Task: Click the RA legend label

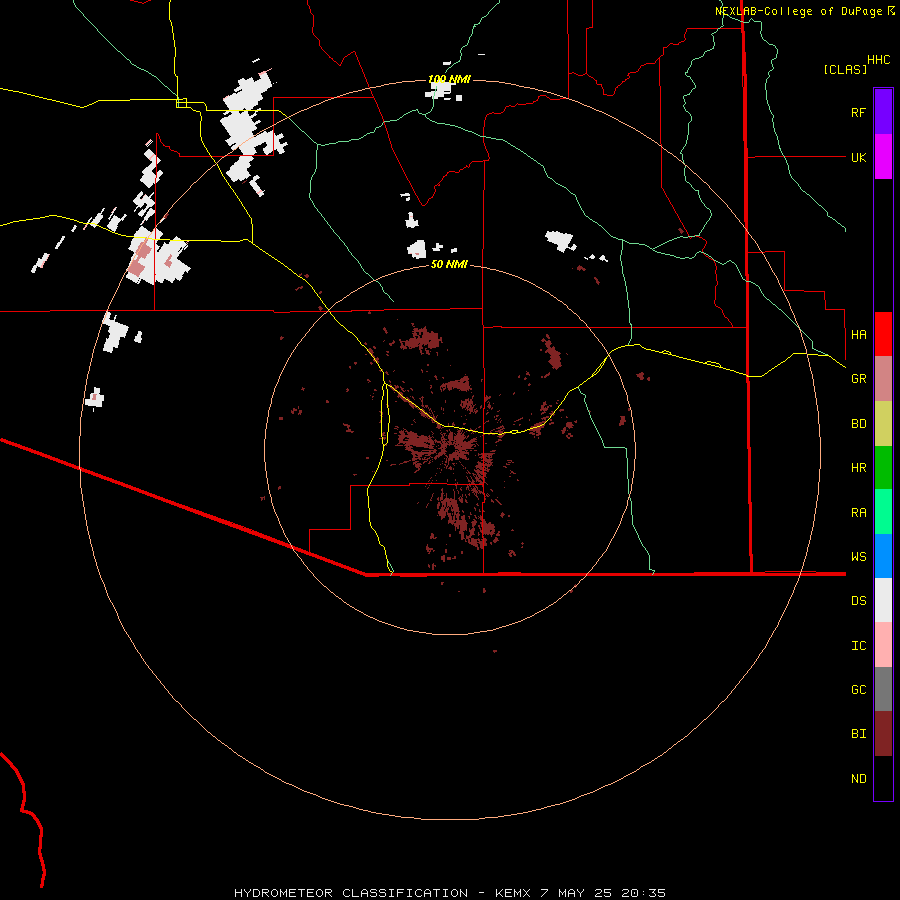Action: [x=858, y=513]
